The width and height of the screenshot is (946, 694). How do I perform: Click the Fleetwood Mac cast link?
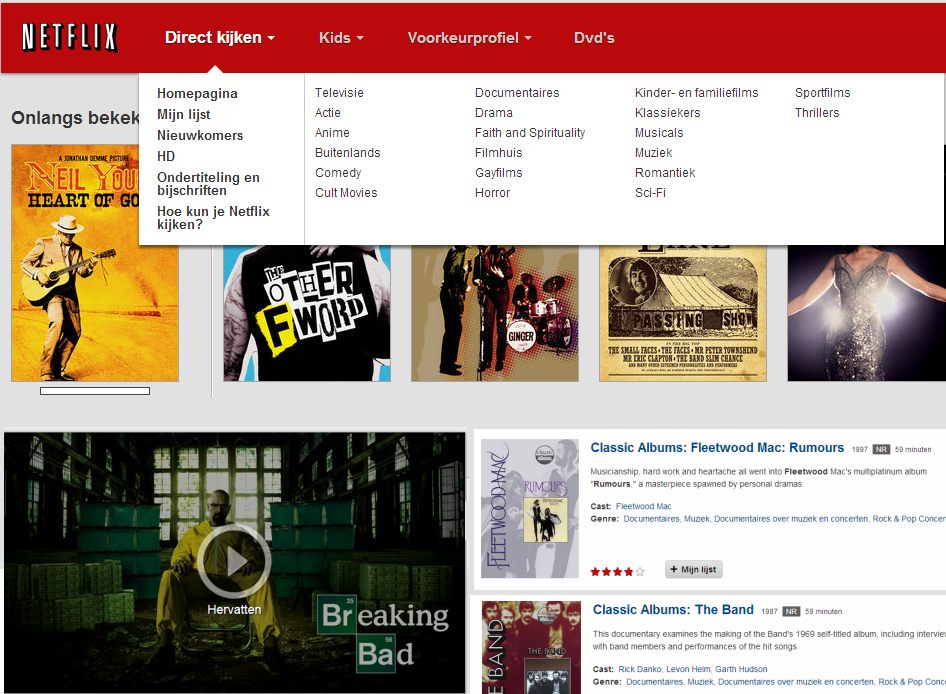coord(643,506)
